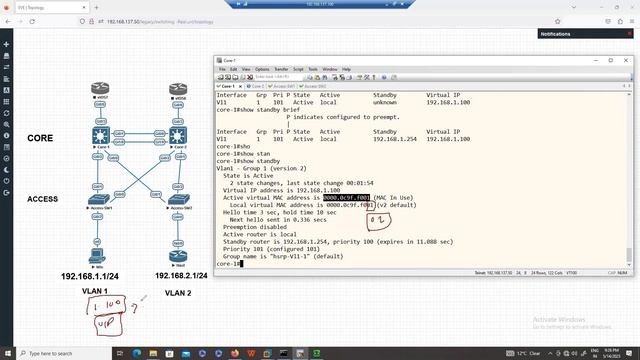
Task: Open the browser tab list dropdown
Action: click(x=573, y=7)
